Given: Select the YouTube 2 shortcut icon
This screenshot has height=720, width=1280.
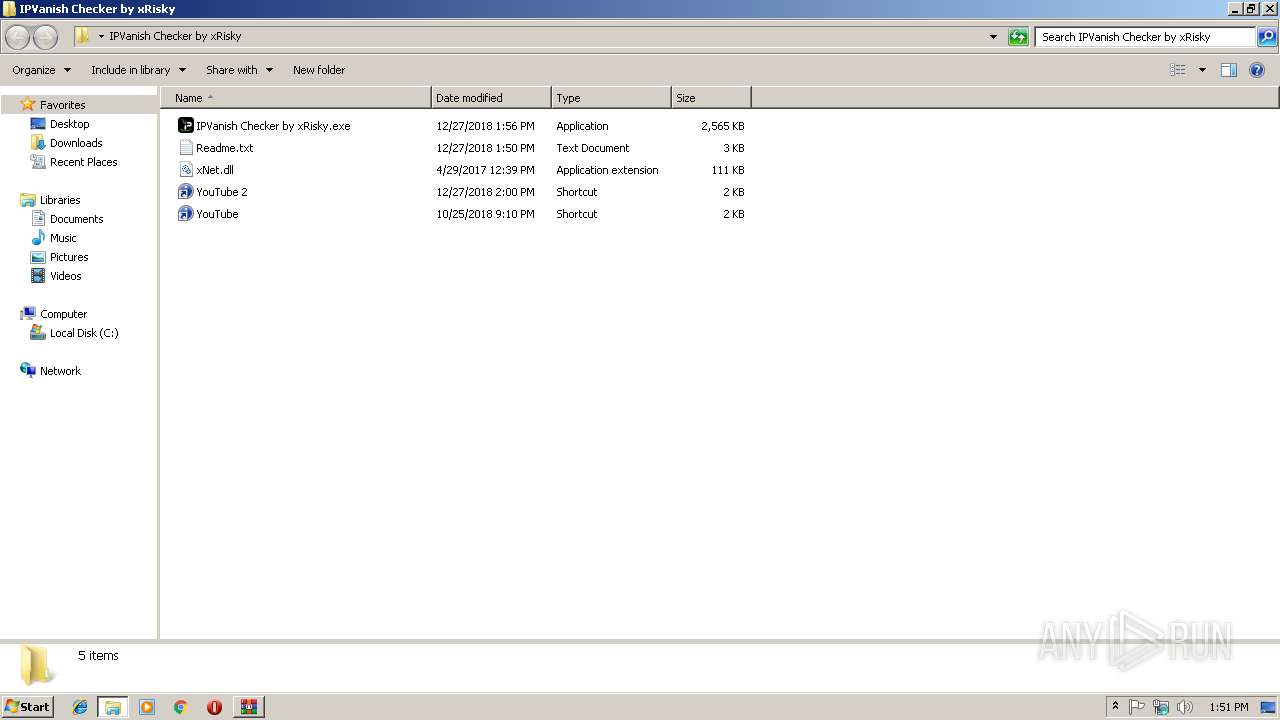Looking at the screenshot, I should tap(185, 192).
